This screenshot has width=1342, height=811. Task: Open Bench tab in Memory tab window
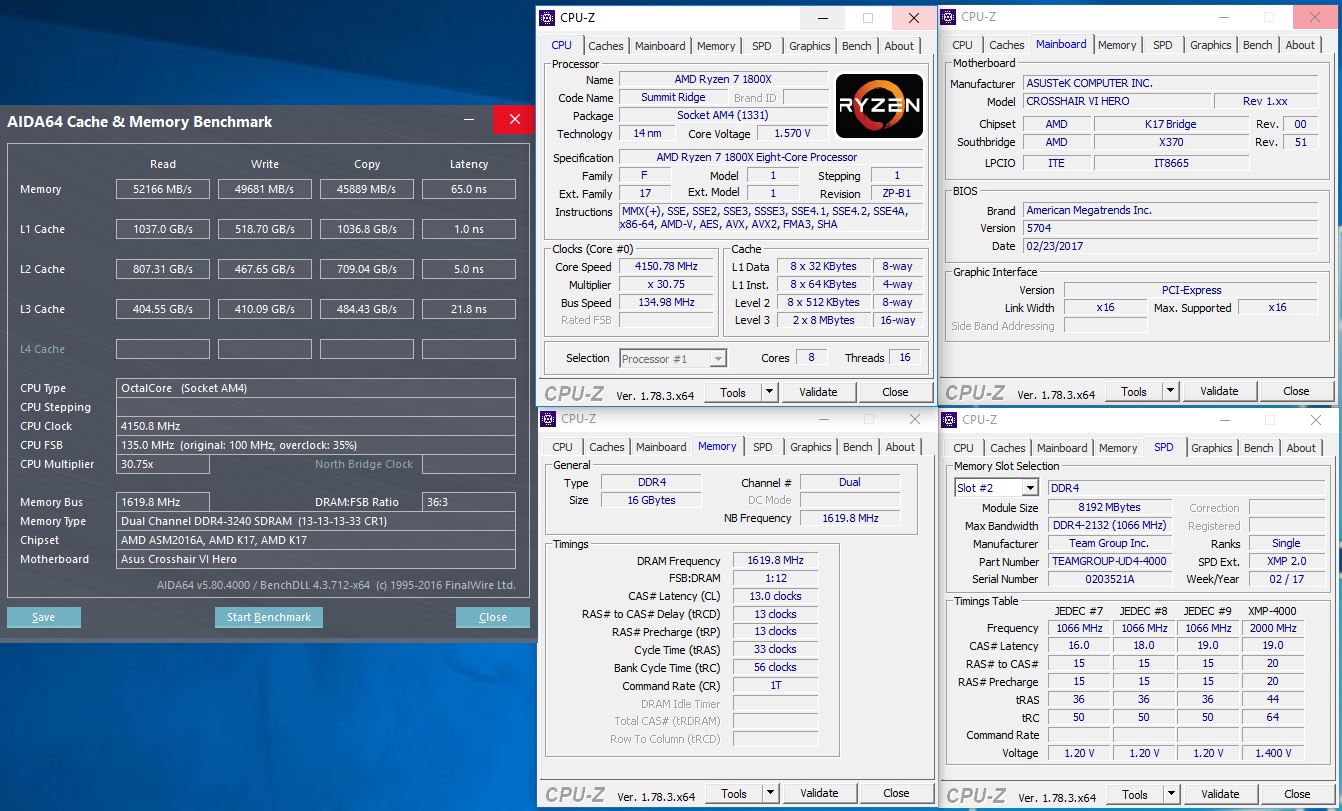point(858,447)
